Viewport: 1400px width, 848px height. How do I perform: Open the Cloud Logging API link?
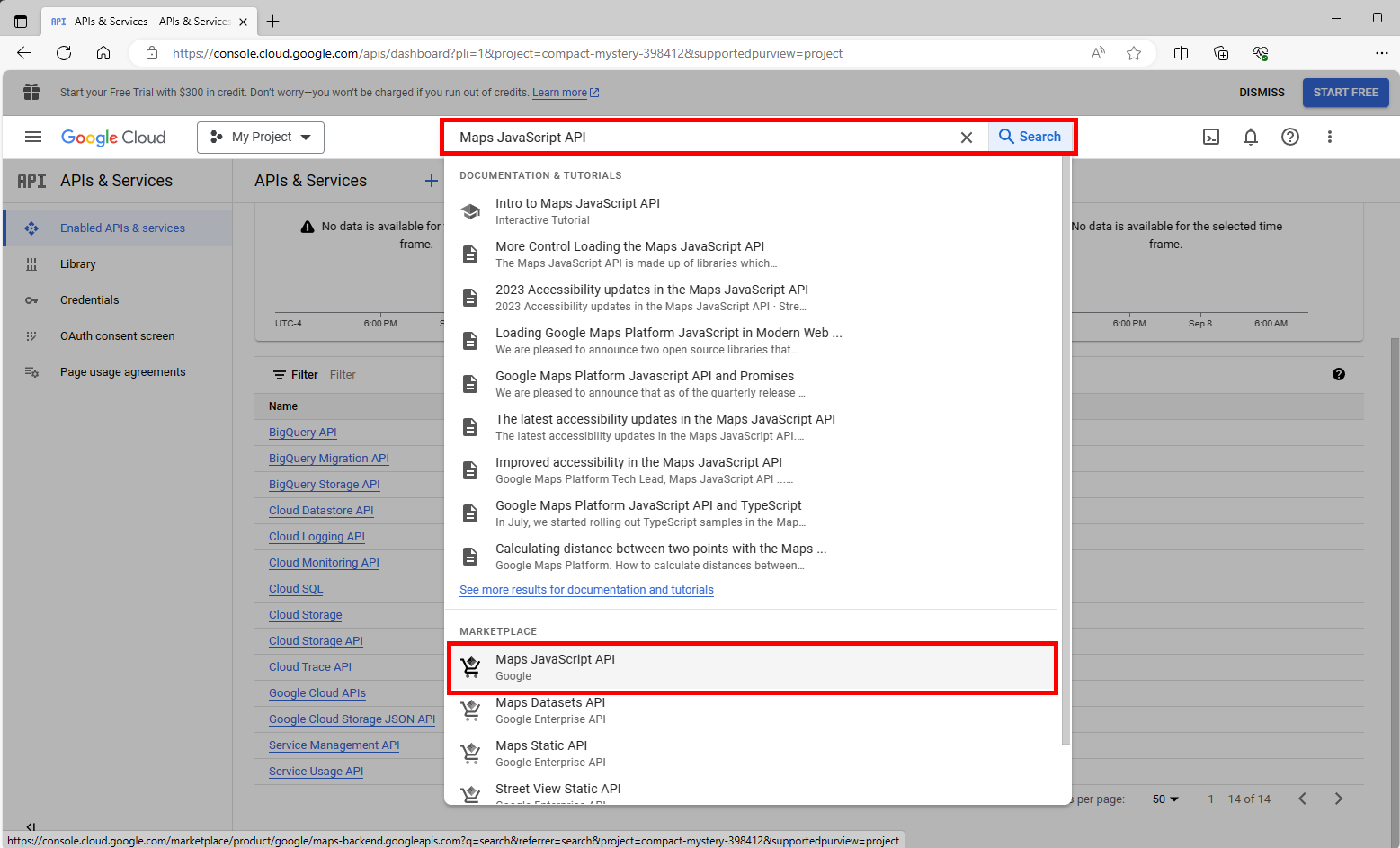(x=317, y=537)
